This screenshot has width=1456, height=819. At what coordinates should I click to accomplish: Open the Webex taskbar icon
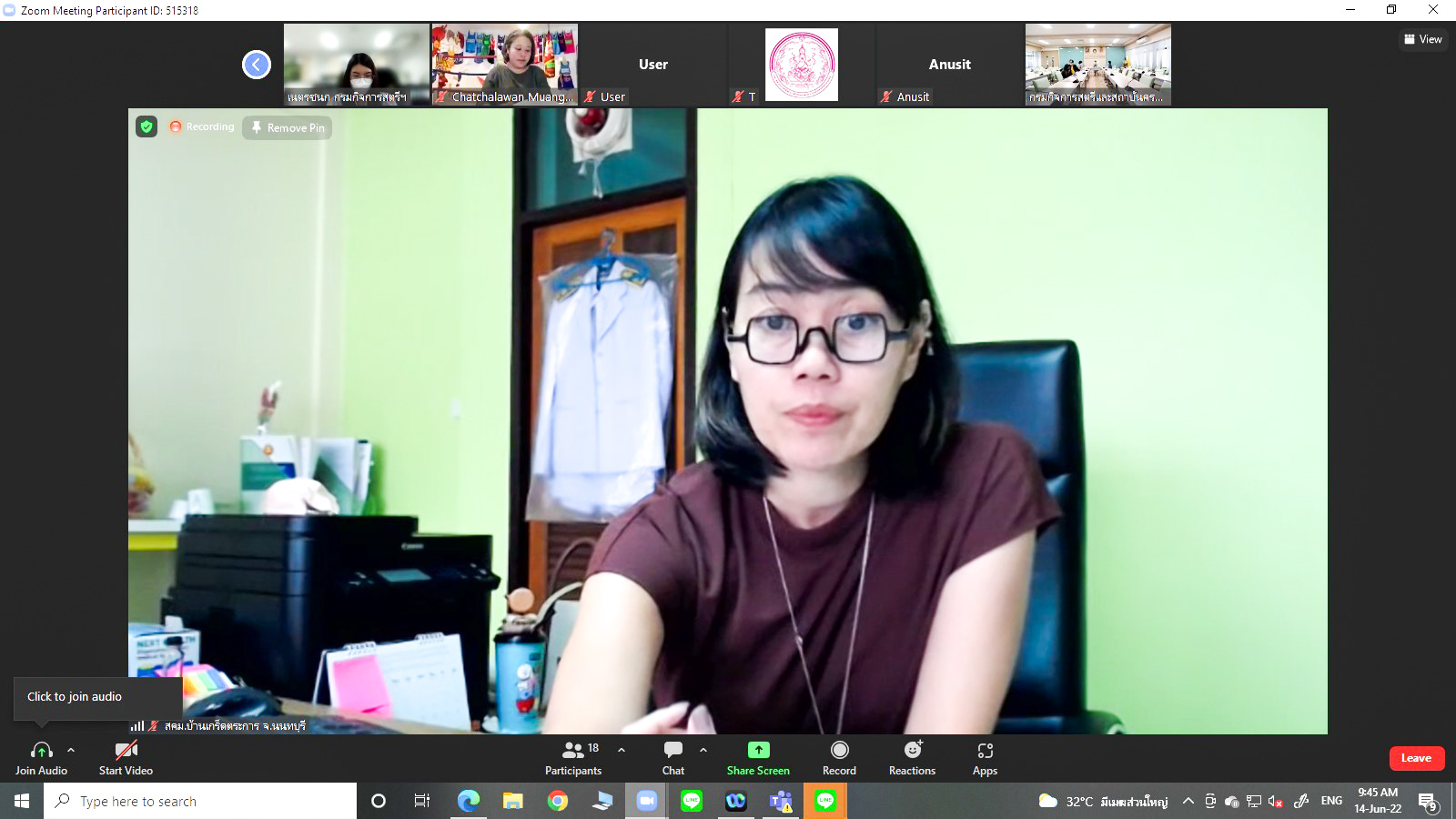pyautogui.click(x=736, y=801)
